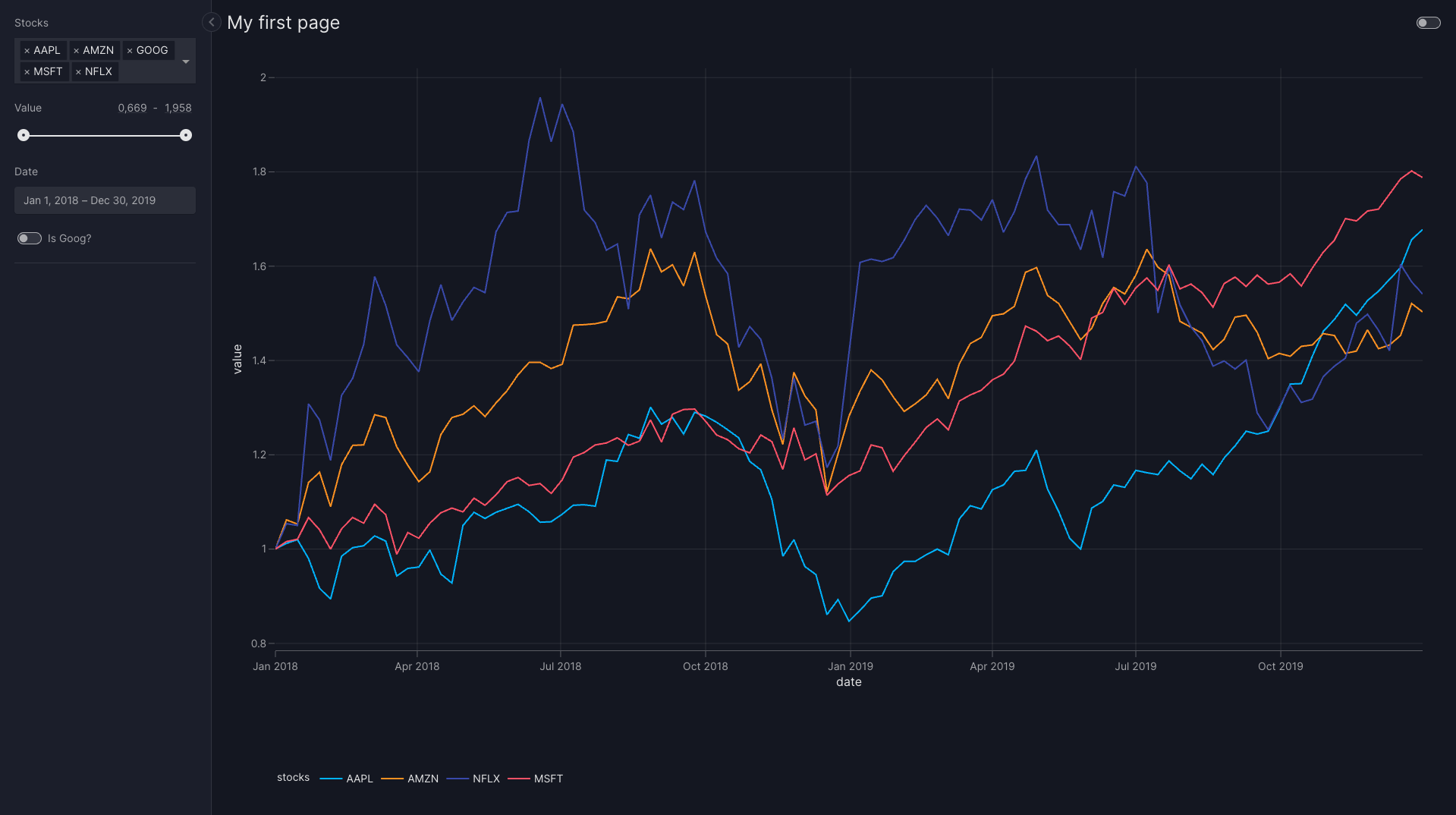Open the date range picker

(105, 200)
